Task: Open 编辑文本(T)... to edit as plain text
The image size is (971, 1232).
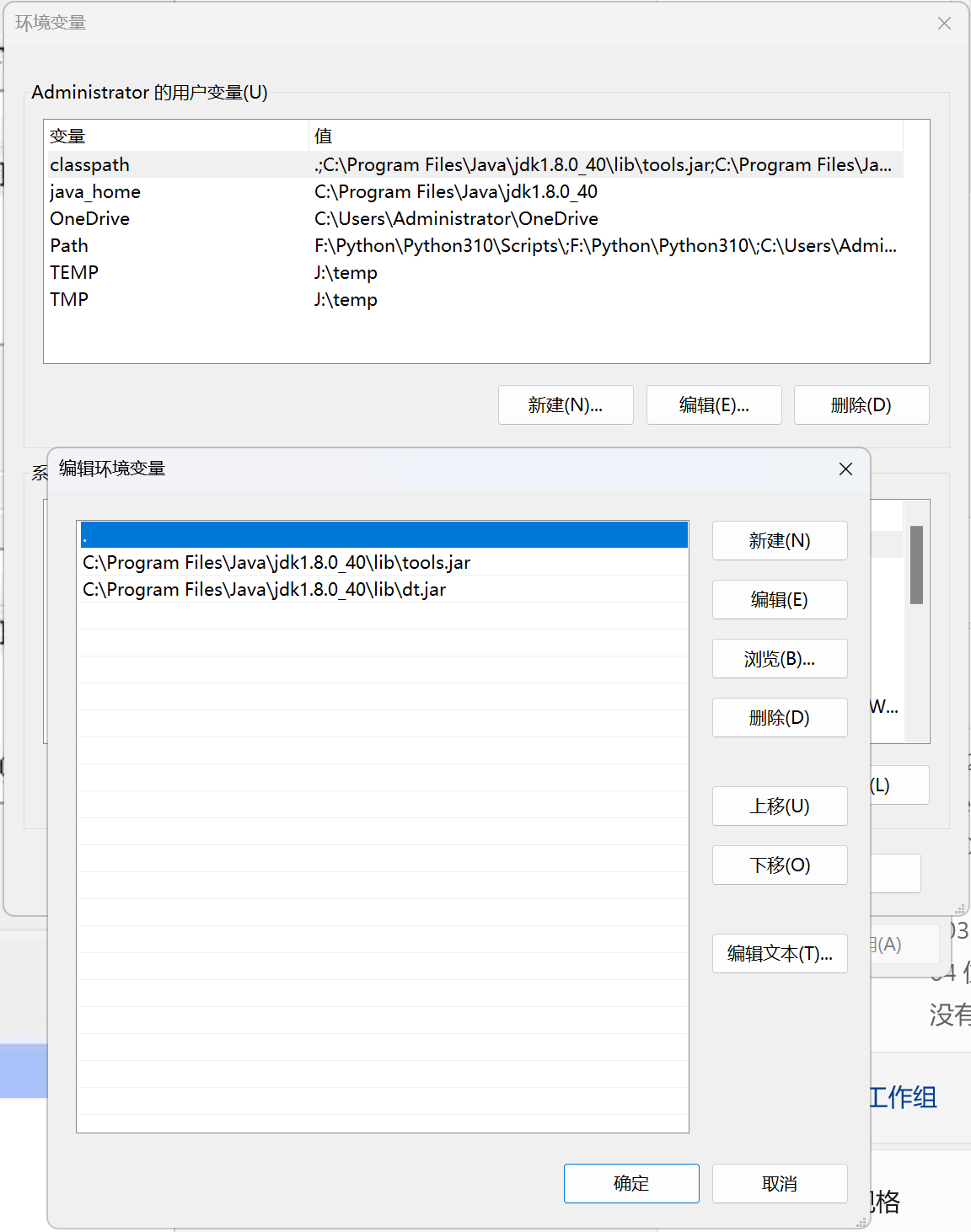Action: click(x=779, y=953)
